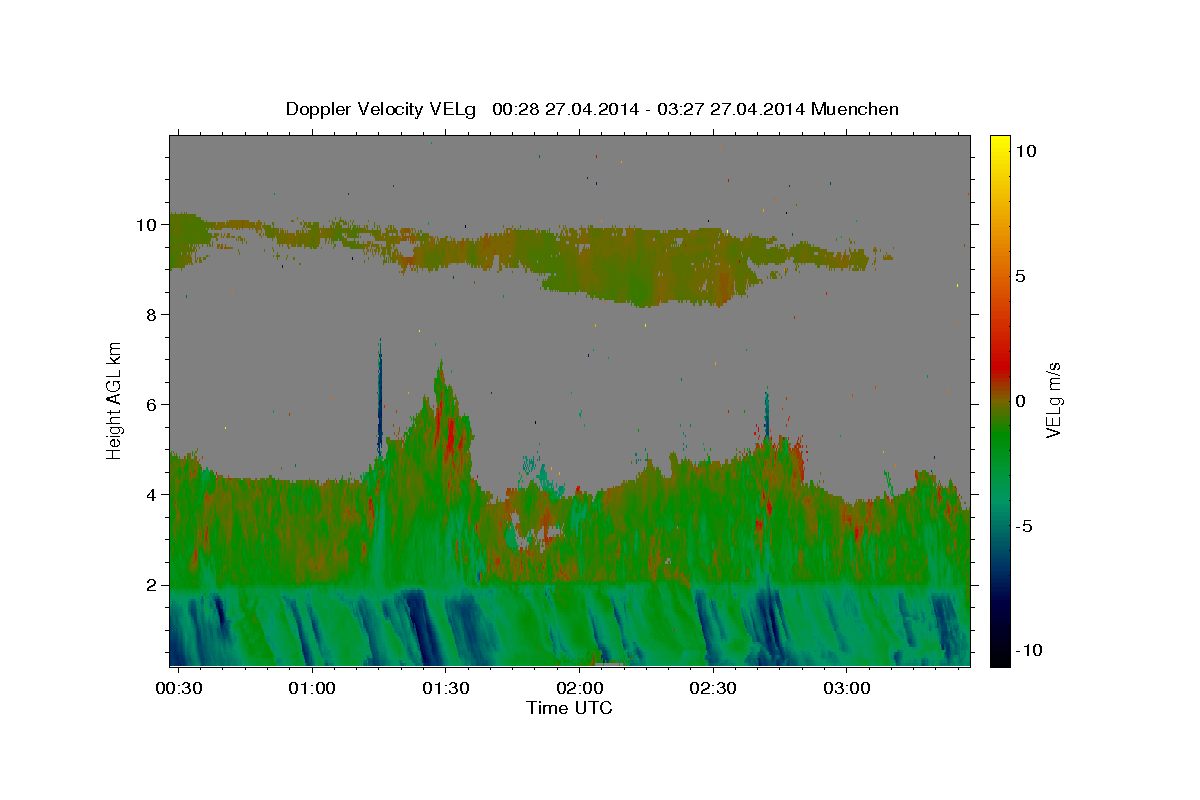1200x800 pixels.
Task: Click the 'VELg m/s' colorbar label
Action: coord(1053,400)
